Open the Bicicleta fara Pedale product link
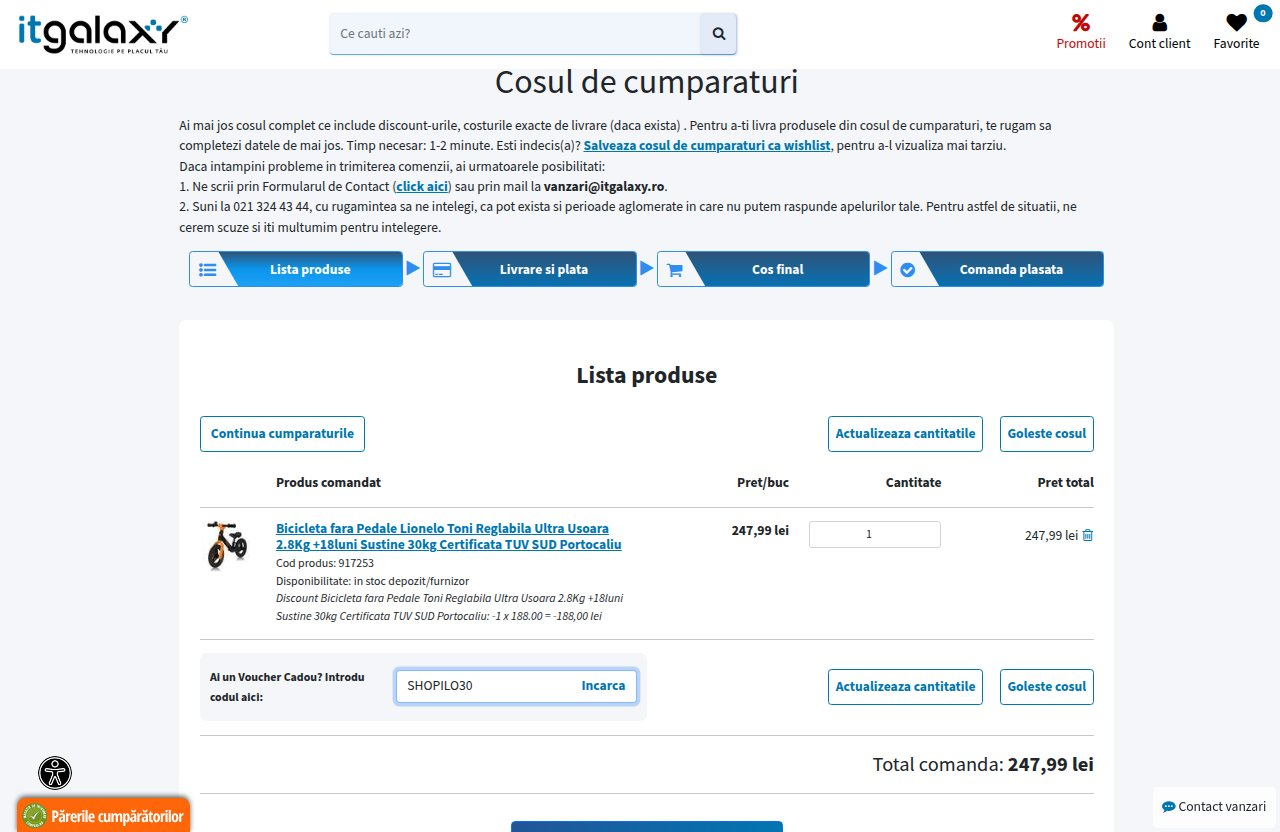This screenshot has width=1280, height=832. [449, 536]
